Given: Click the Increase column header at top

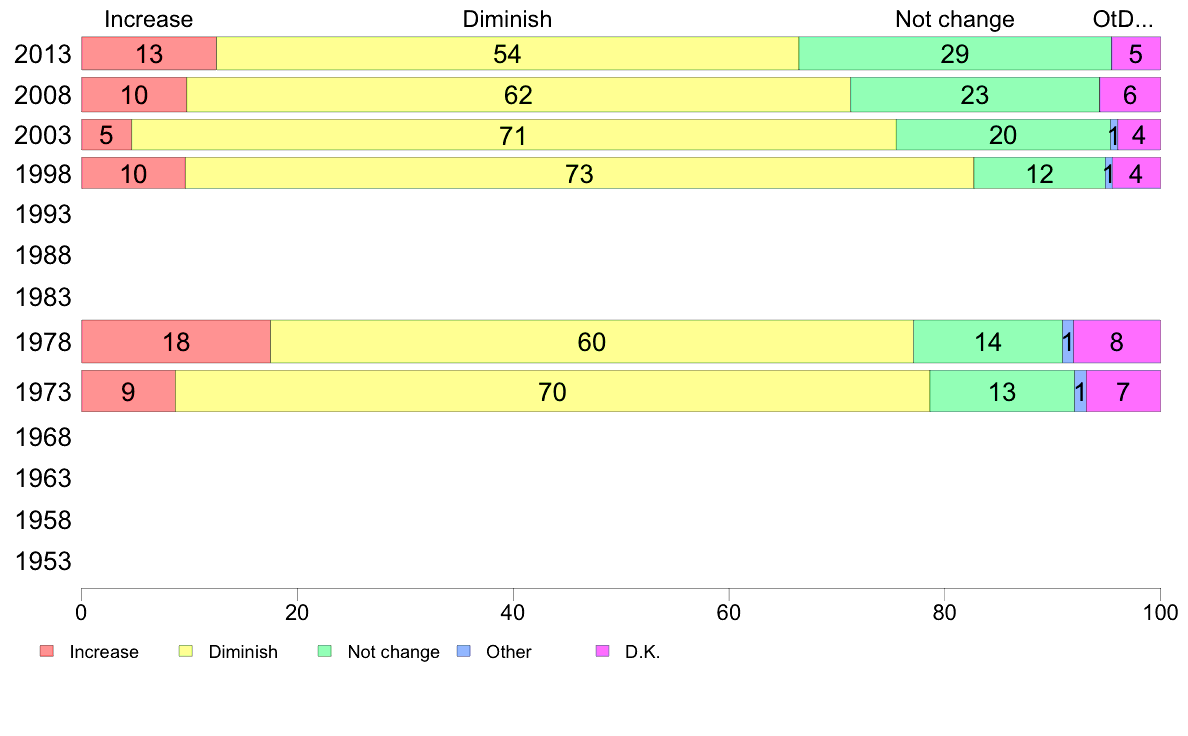Looking at the screenshot, I should 148,19.
